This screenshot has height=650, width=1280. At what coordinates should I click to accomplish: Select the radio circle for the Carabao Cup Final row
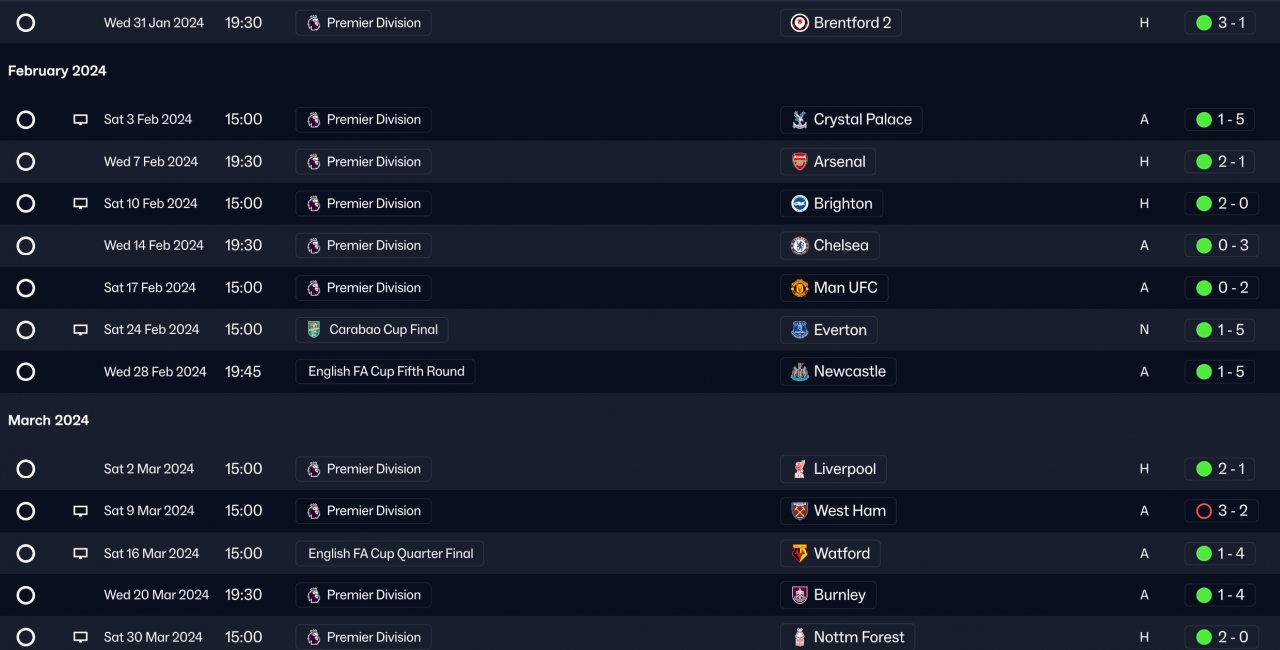26,330
